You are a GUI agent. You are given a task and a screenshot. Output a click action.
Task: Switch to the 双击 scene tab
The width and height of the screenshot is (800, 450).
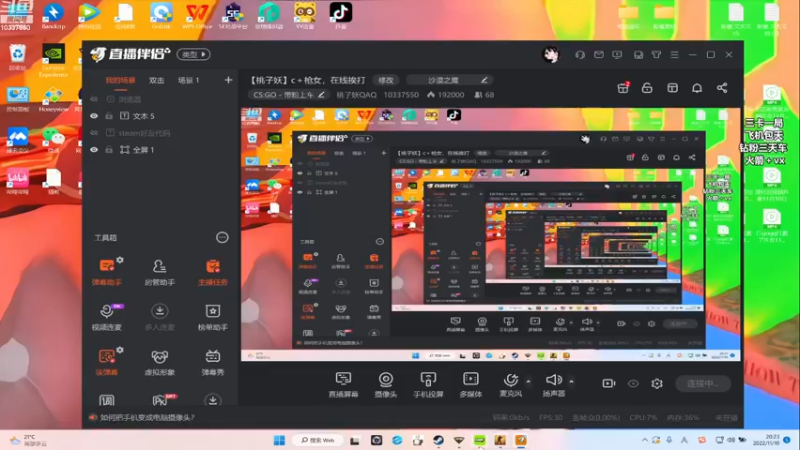point(157,80)
